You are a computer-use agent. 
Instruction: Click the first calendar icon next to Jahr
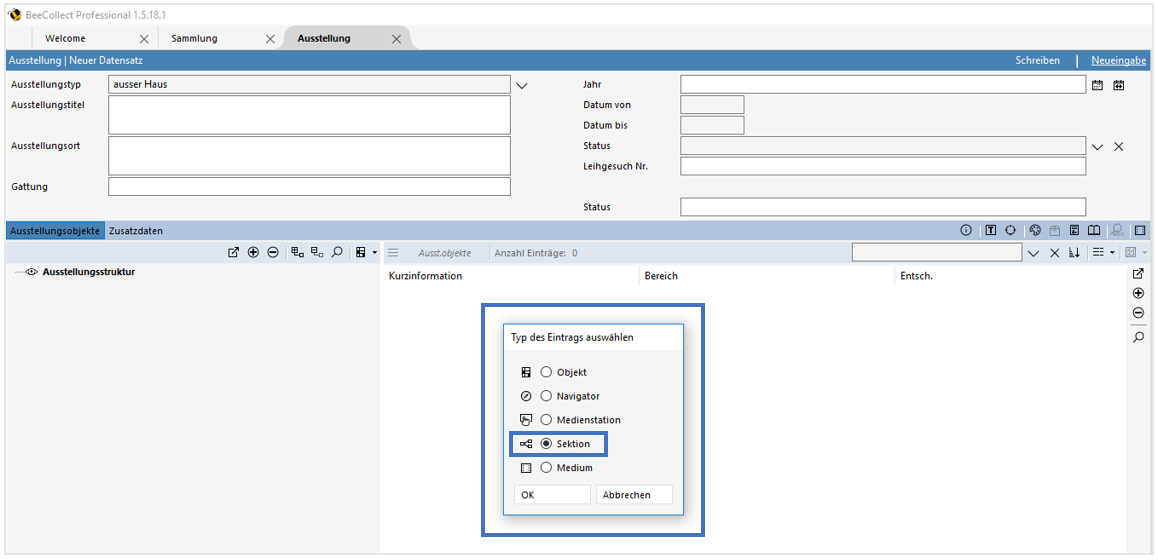[x=1098, y=86]
